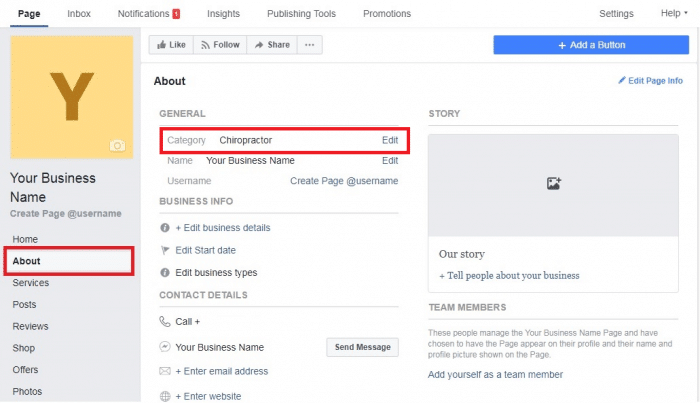The height and width of the screenshot is (403, 700).
Task: Open Services in the sidebar
Action: coord(31,283)
